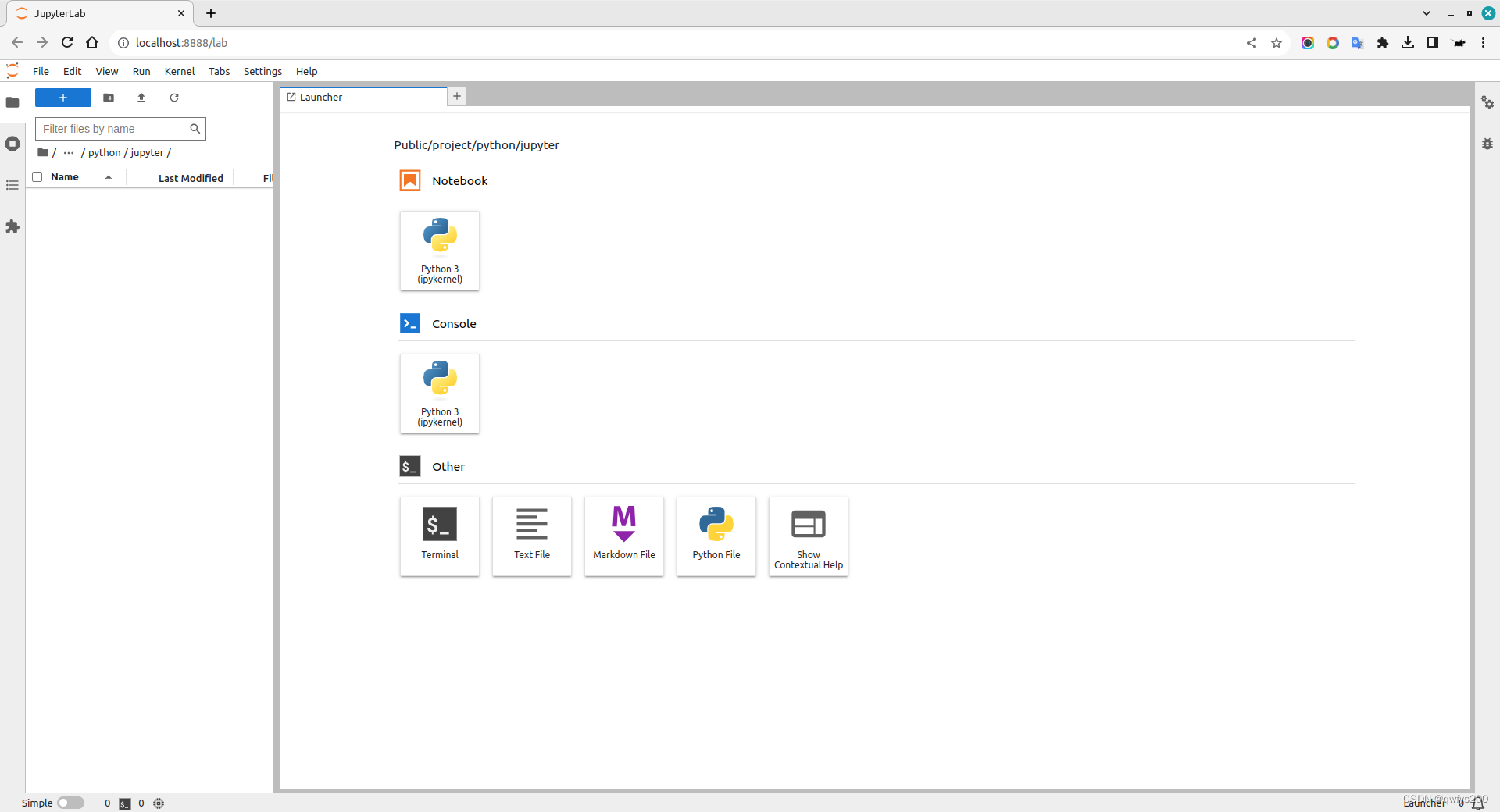Open a new Terminal from the launcher

pos(440,536)
